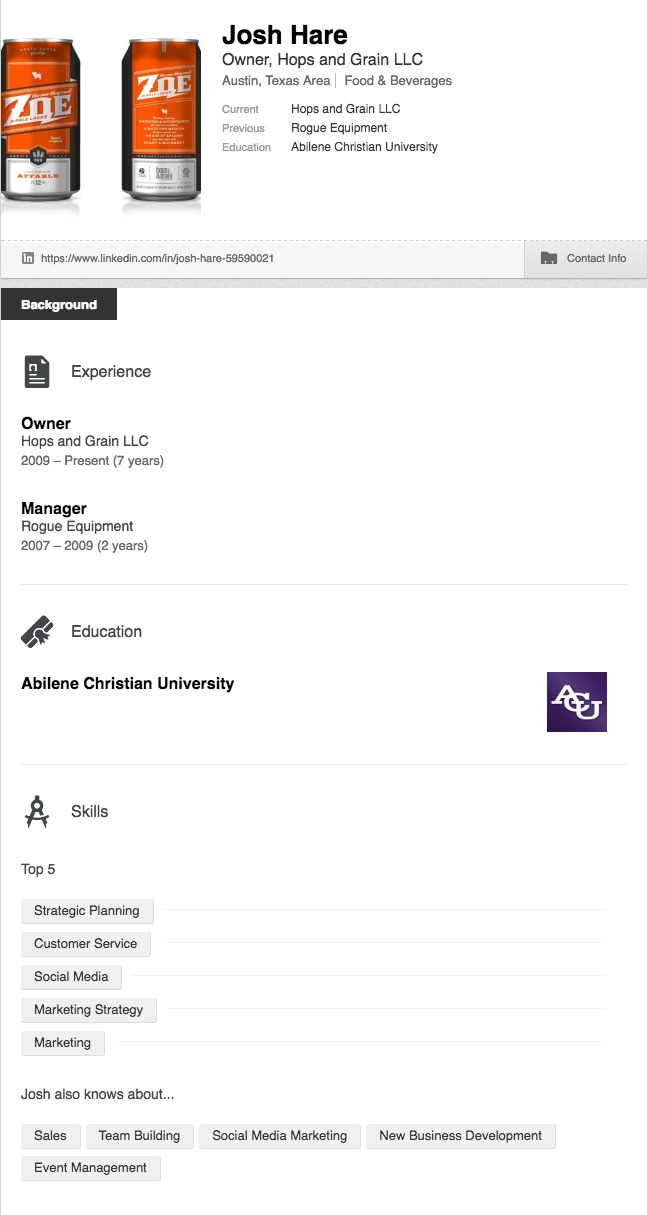Click the LinkedIn logo icon beside profile URL
This screenshot has width=648, height=1215.
(28, 258)
